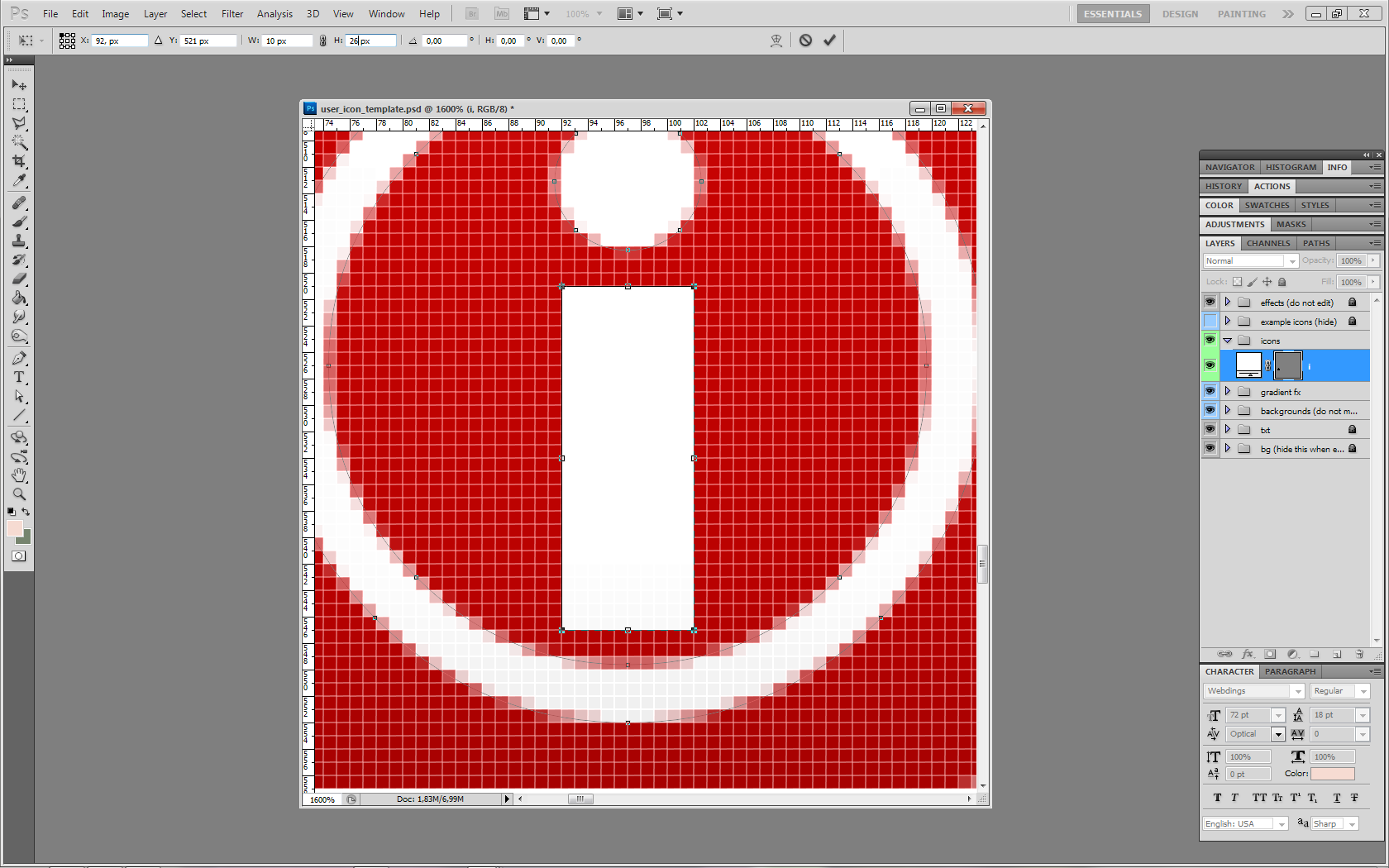
Task: Click the Essentials workspace button
Action: coord(1113,14)
